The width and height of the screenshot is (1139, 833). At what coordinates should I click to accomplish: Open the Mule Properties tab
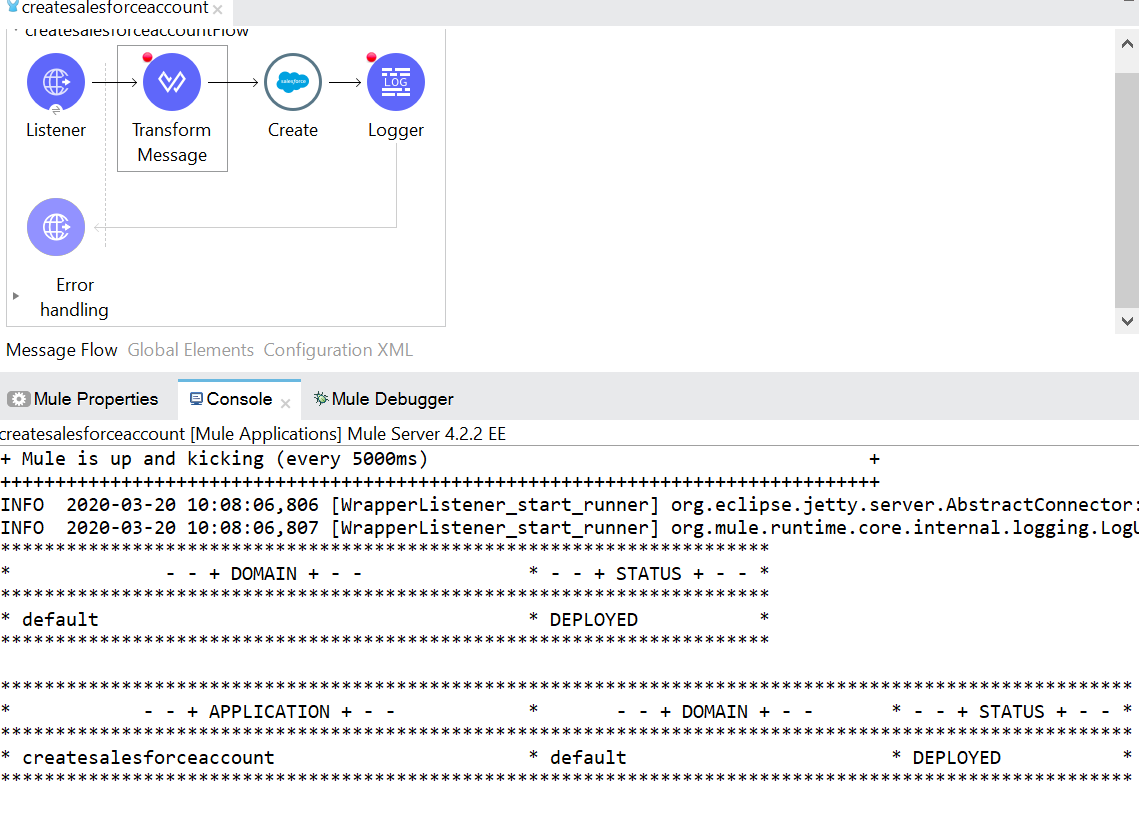point(83,399)
